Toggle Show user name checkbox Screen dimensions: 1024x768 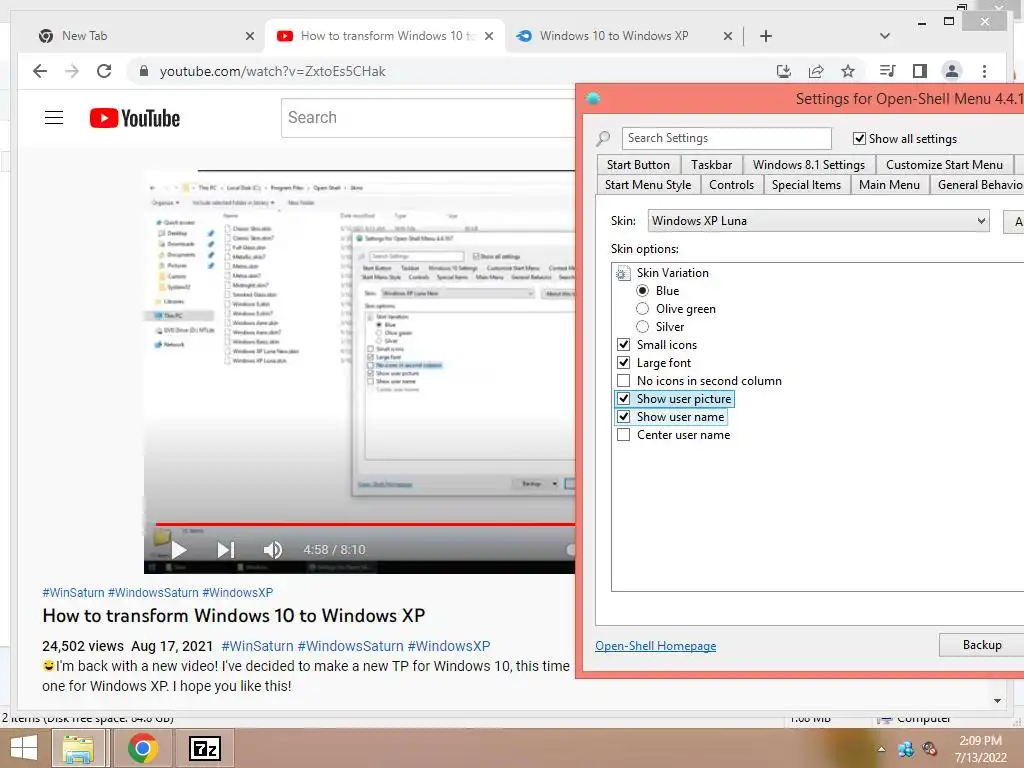[x=624, y=417]
